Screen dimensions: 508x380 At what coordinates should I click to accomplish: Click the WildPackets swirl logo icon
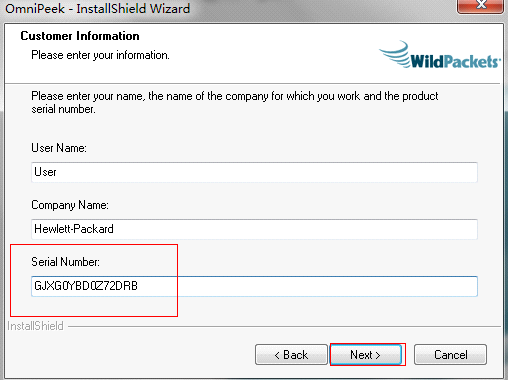click(394, 54)
